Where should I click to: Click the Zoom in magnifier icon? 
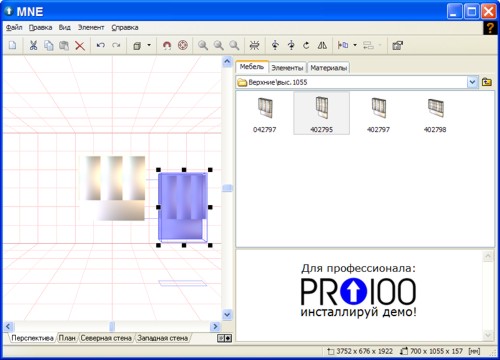203,45
